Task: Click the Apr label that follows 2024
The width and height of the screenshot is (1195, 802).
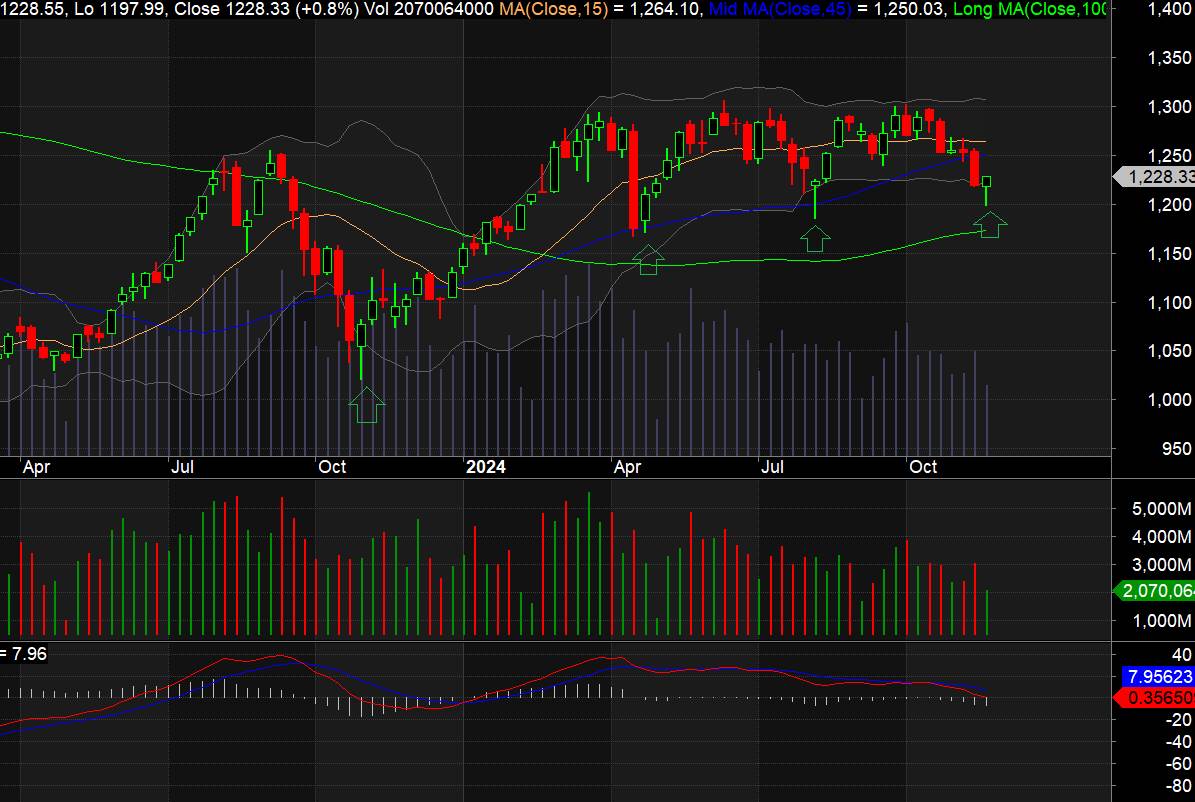Action: click(x=628, y=467)
